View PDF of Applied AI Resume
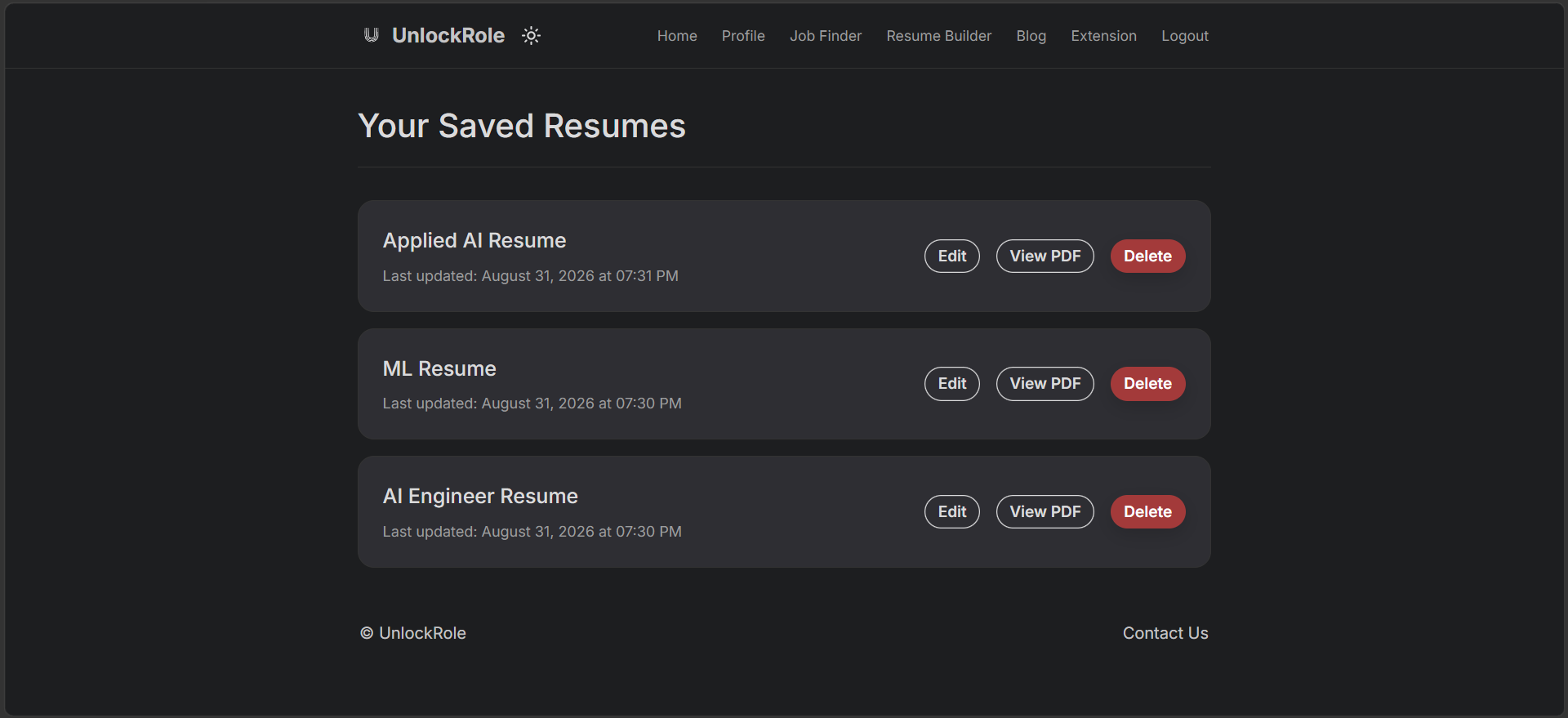Viewport: 1568px width, 718px height. point(1045,256)
